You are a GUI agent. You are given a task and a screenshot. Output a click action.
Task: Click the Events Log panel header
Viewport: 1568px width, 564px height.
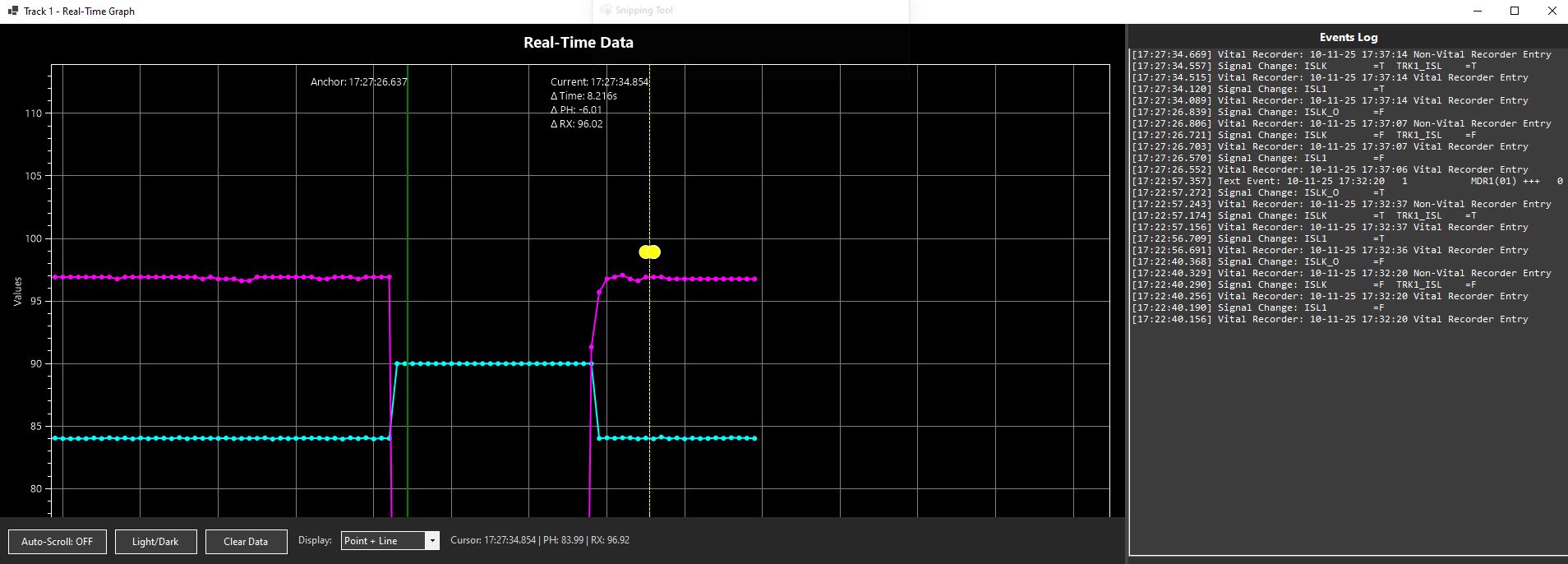(x=1348, y=37)
